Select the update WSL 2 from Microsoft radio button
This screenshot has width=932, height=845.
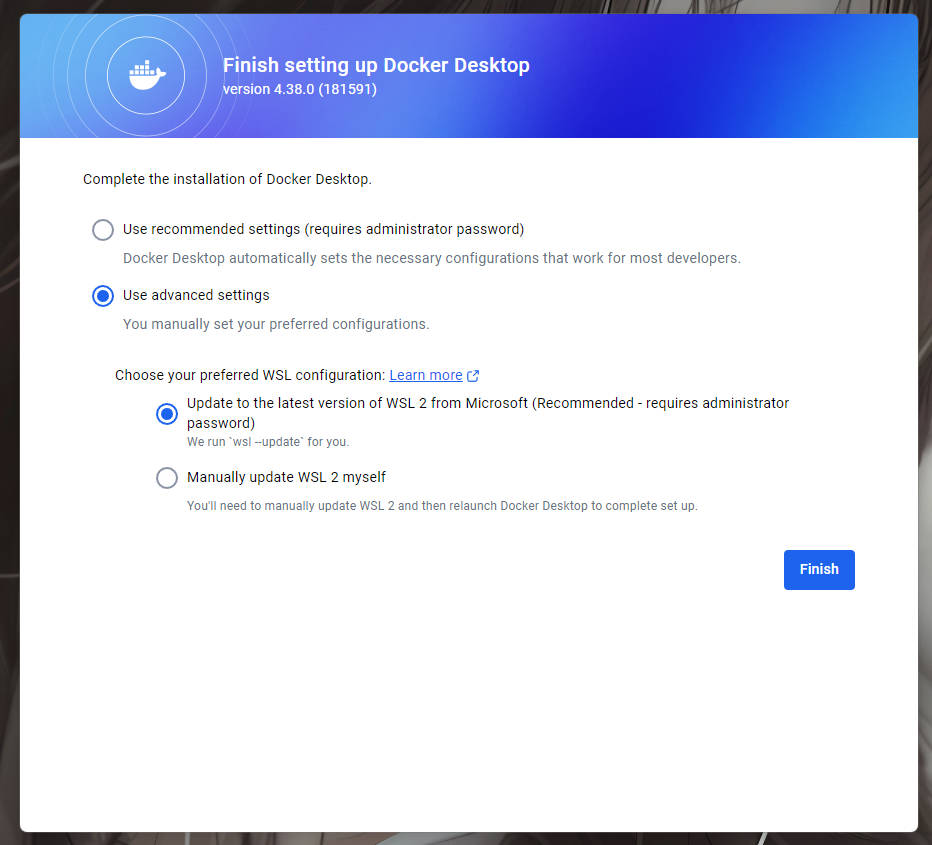[167, 413]
